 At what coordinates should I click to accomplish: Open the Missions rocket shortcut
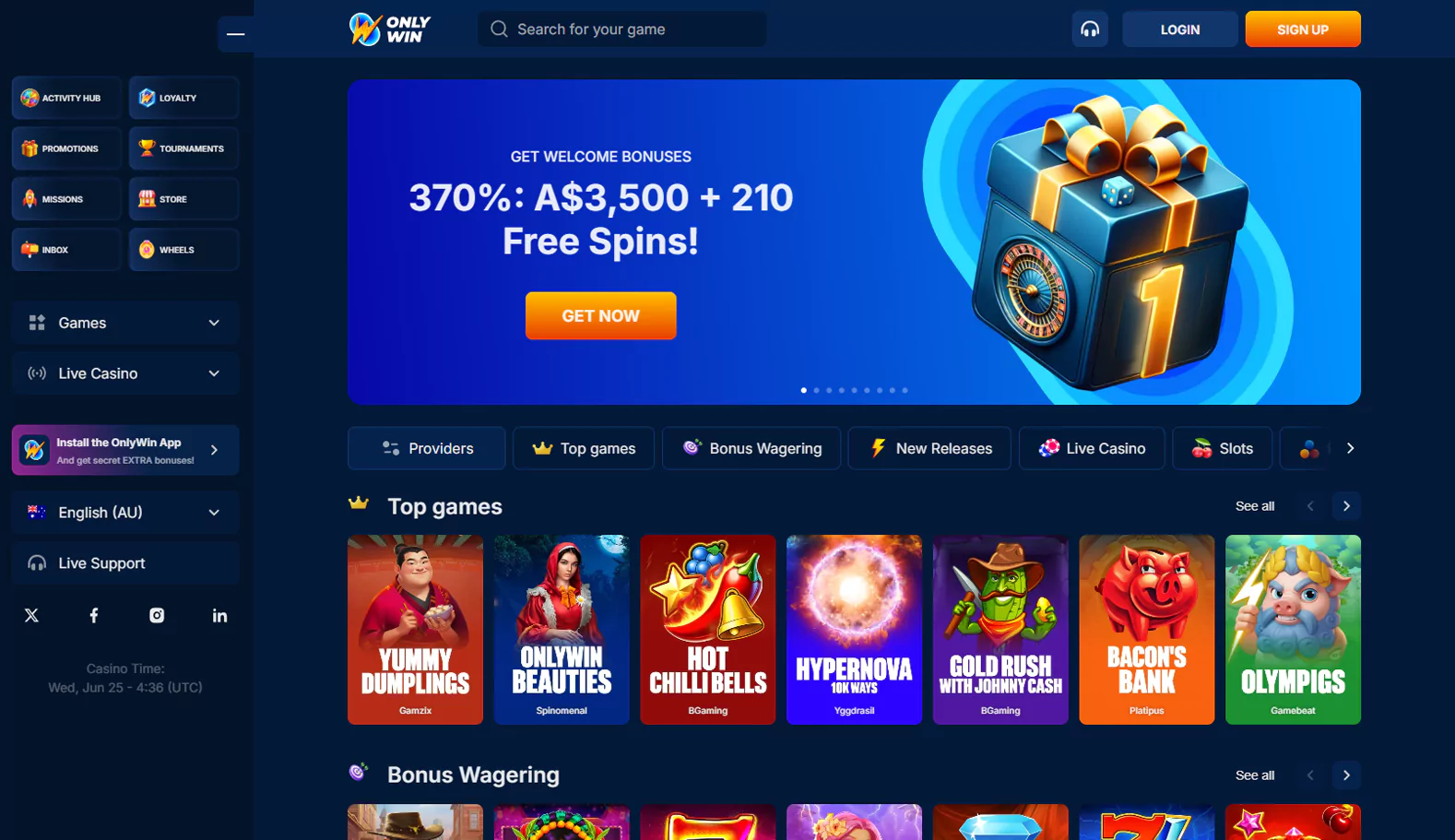point(66,199)
